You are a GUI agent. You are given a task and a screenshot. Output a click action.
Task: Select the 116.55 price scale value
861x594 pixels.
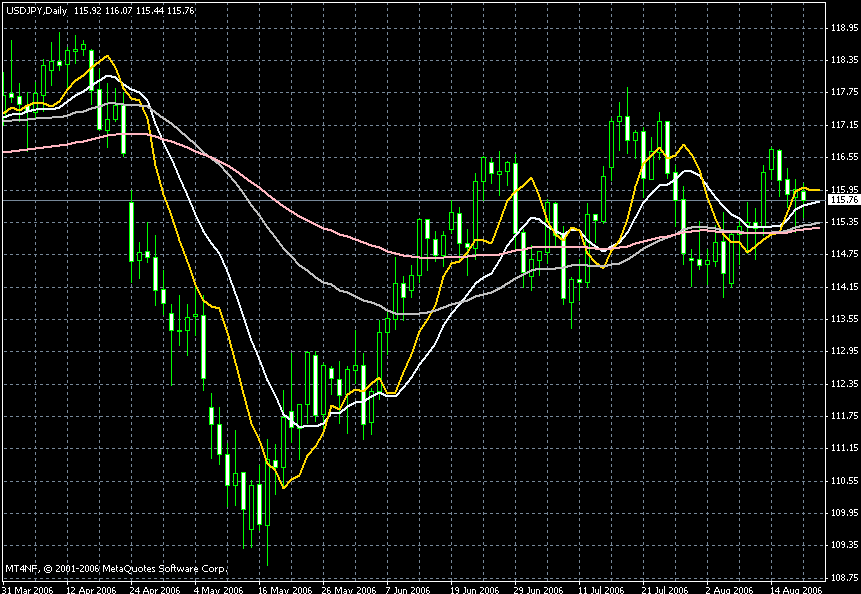click(845, 157)
